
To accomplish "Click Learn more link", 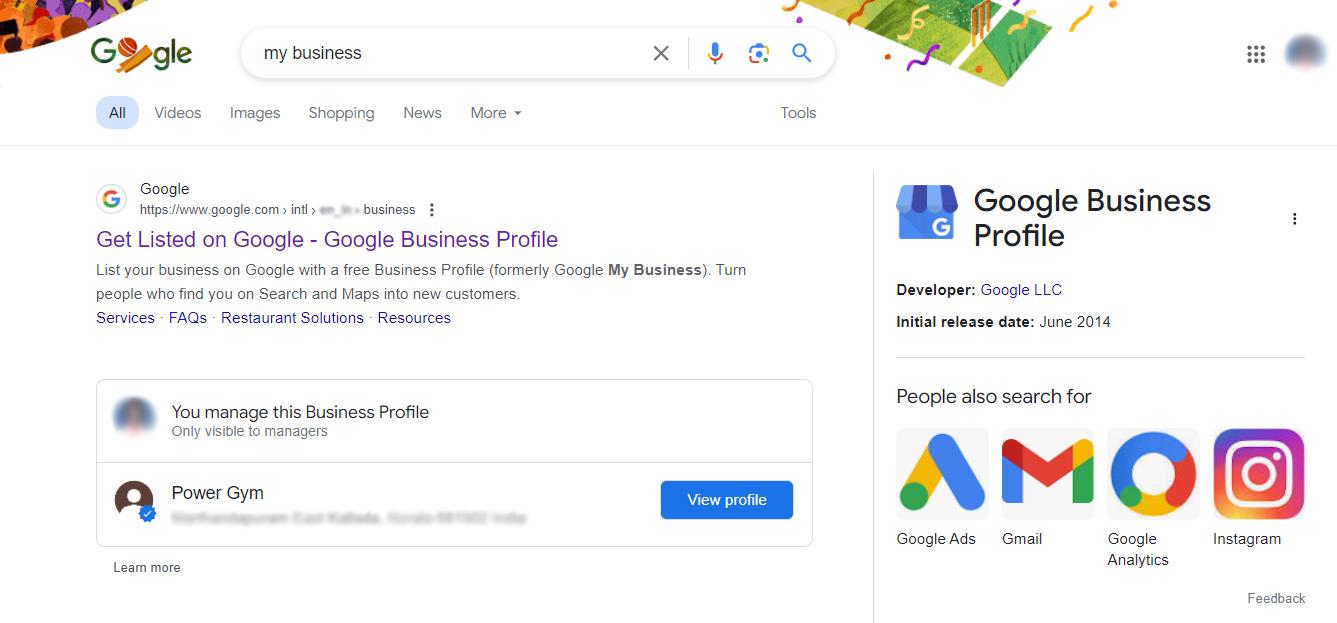I will (147, 567).
